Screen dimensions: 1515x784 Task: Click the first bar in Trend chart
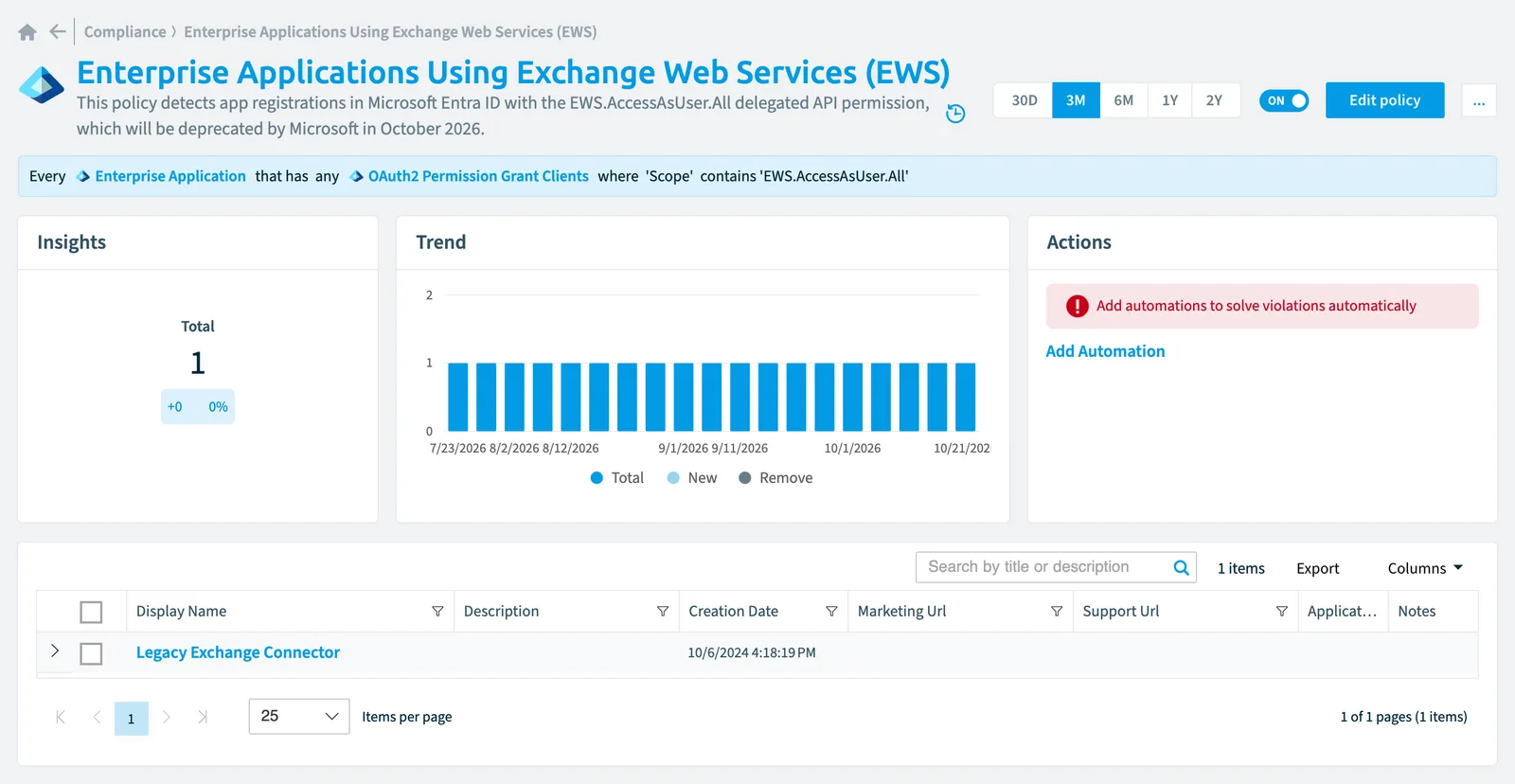point(458,397)
